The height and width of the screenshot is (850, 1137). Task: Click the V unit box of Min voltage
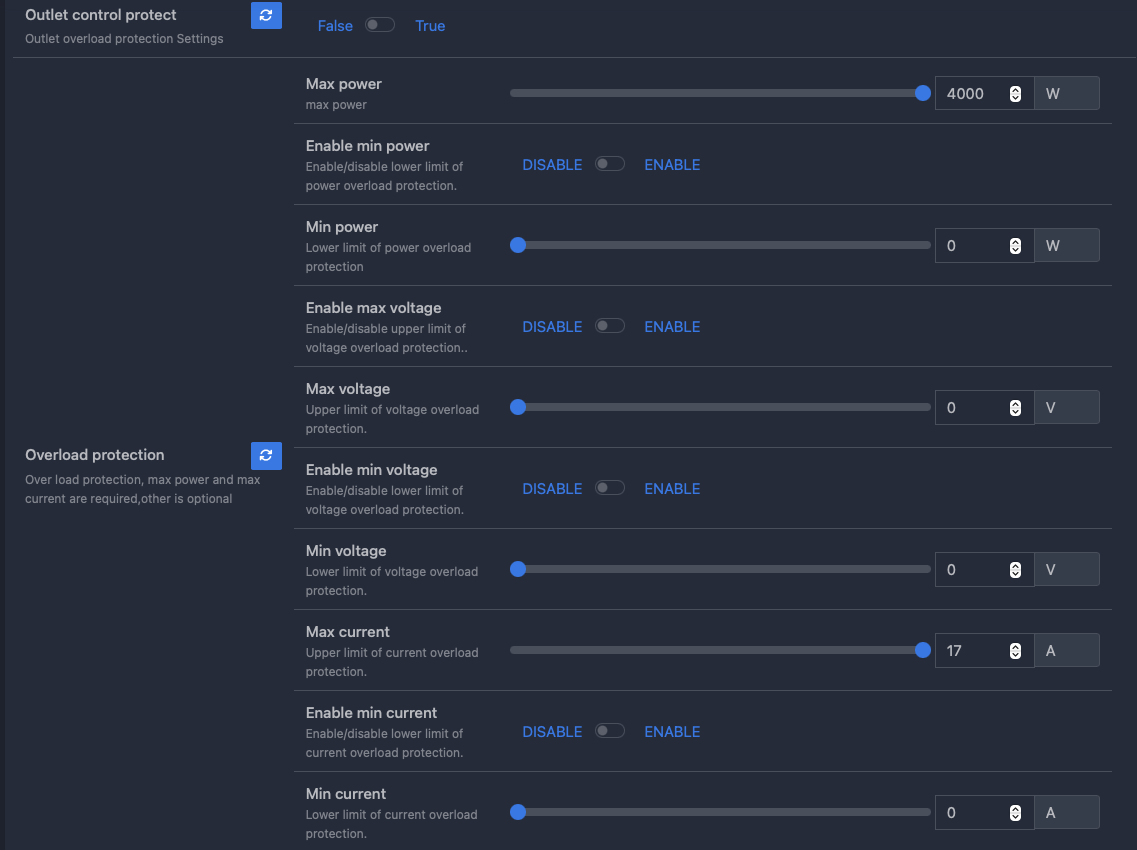[x=1067, y=569]
